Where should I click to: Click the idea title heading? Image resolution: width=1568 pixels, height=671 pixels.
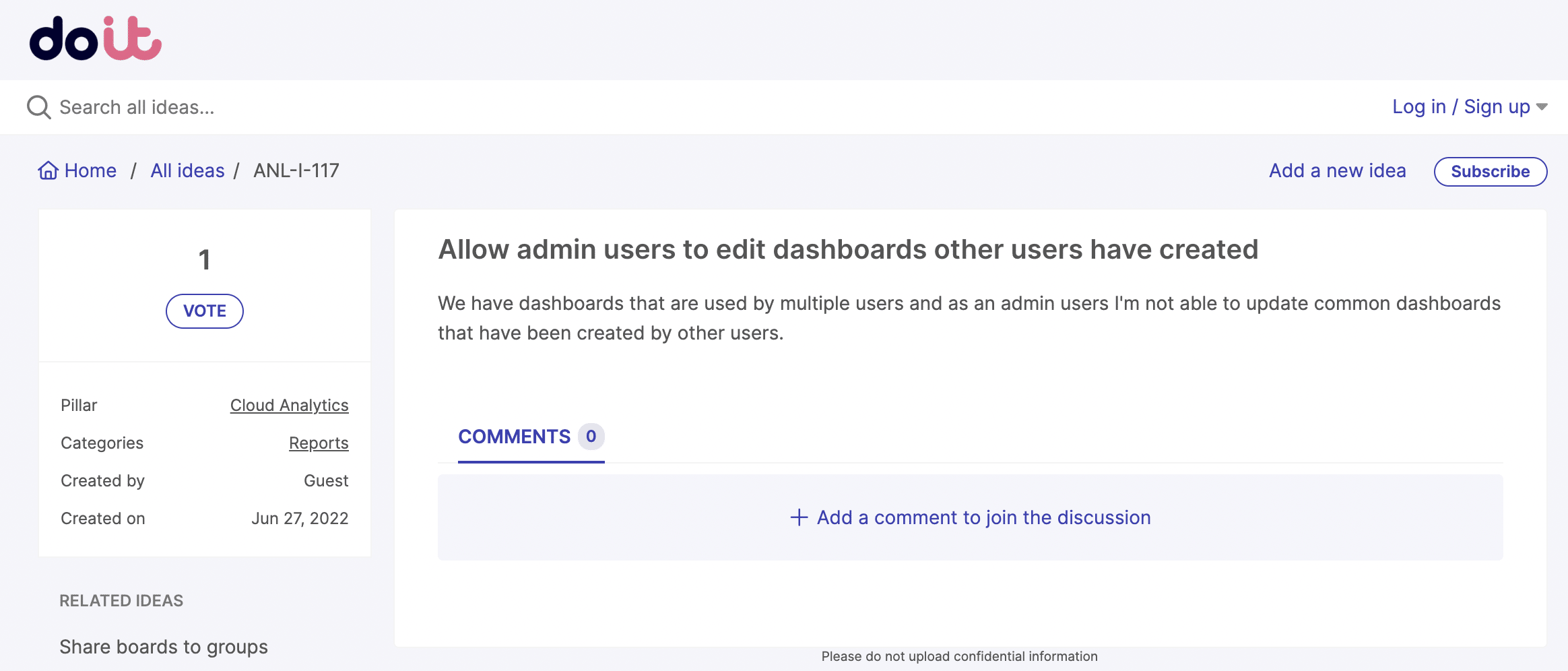pyautogui.click(x=848, y=249)
